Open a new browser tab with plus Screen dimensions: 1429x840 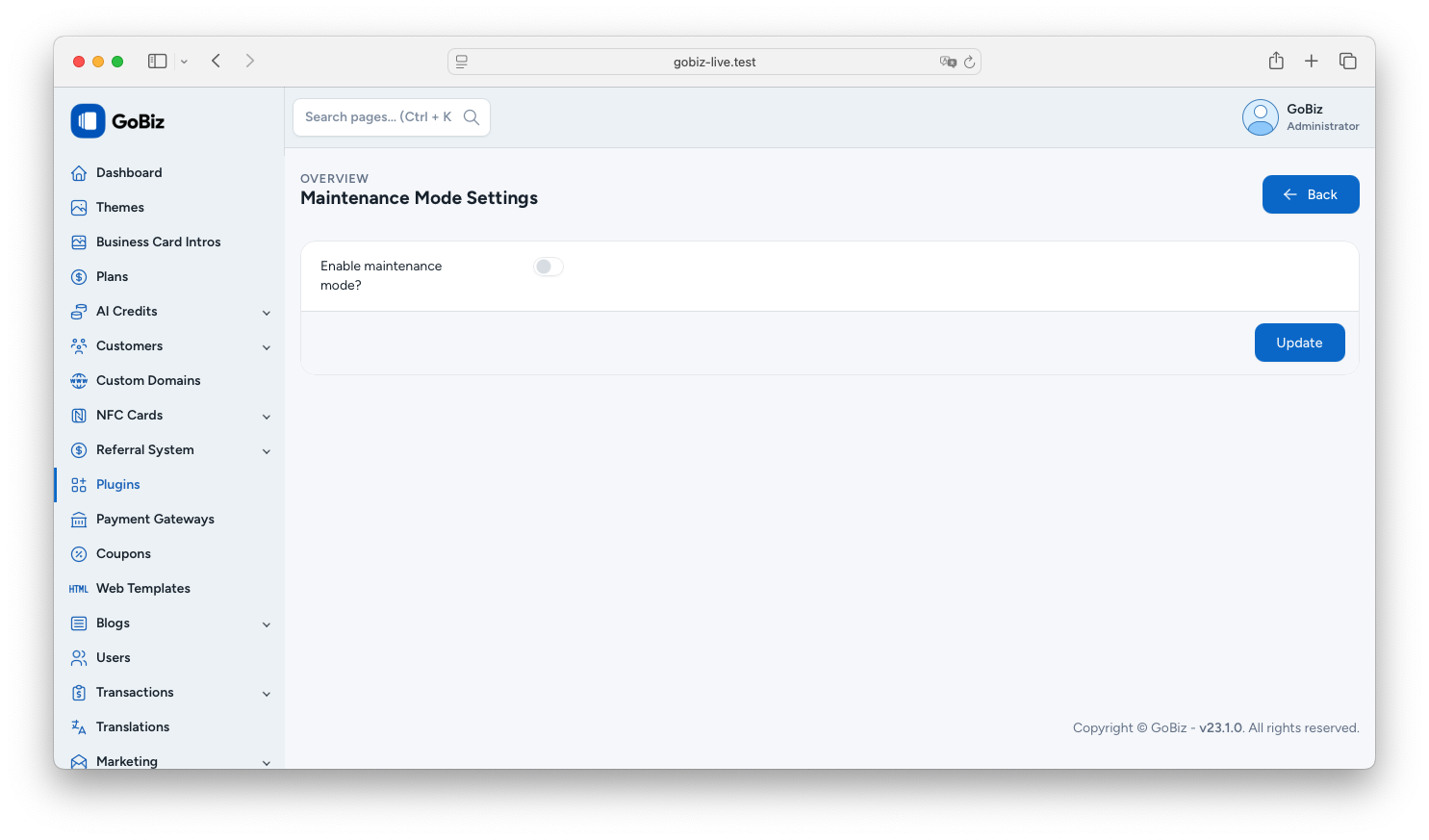coord(1311,61)
